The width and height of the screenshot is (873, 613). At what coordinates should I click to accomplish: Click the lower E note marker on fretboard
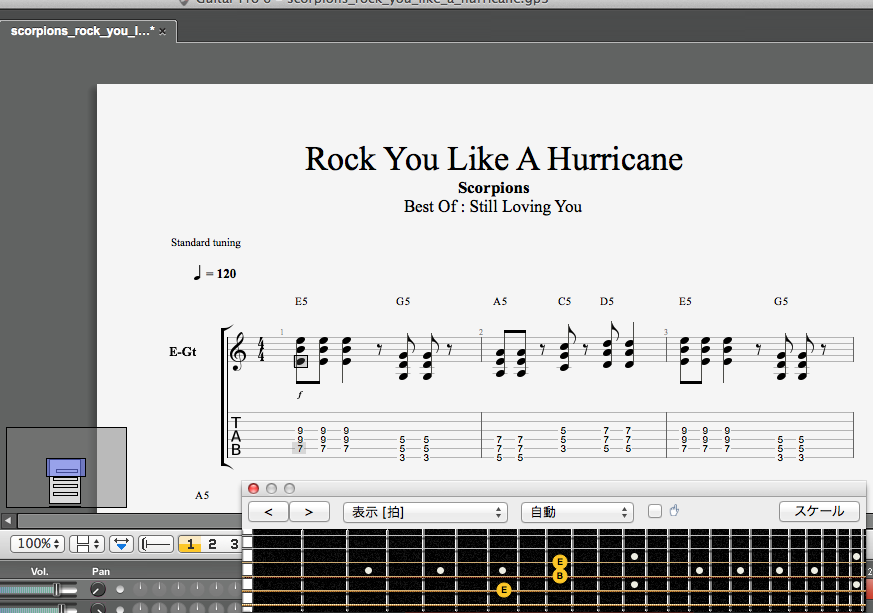(503, 590)
